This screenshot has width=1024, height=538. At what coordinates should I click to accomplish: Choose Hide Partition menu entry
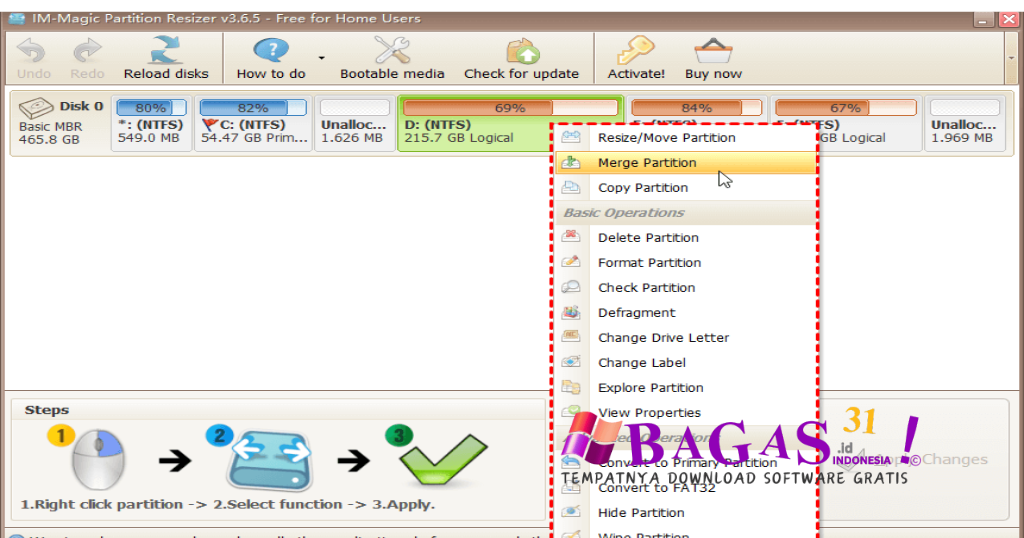(686, 513)
